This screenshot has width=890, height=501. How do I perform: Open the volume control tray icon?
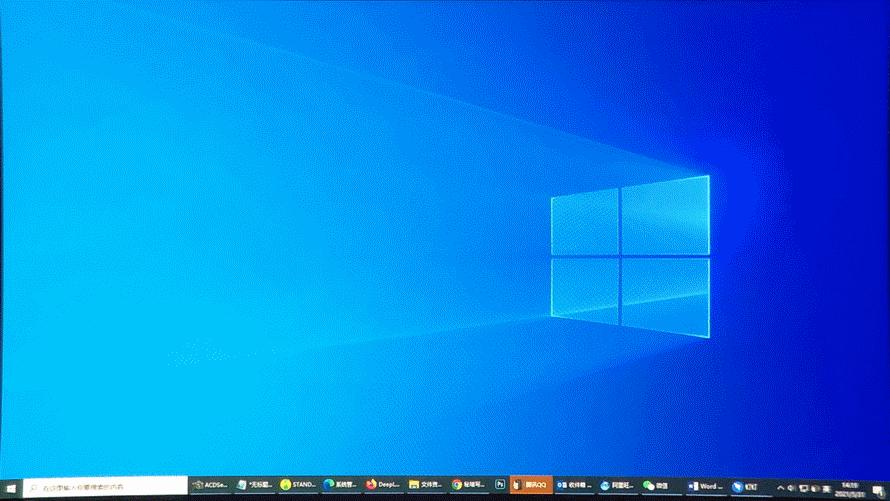point(791,488)
